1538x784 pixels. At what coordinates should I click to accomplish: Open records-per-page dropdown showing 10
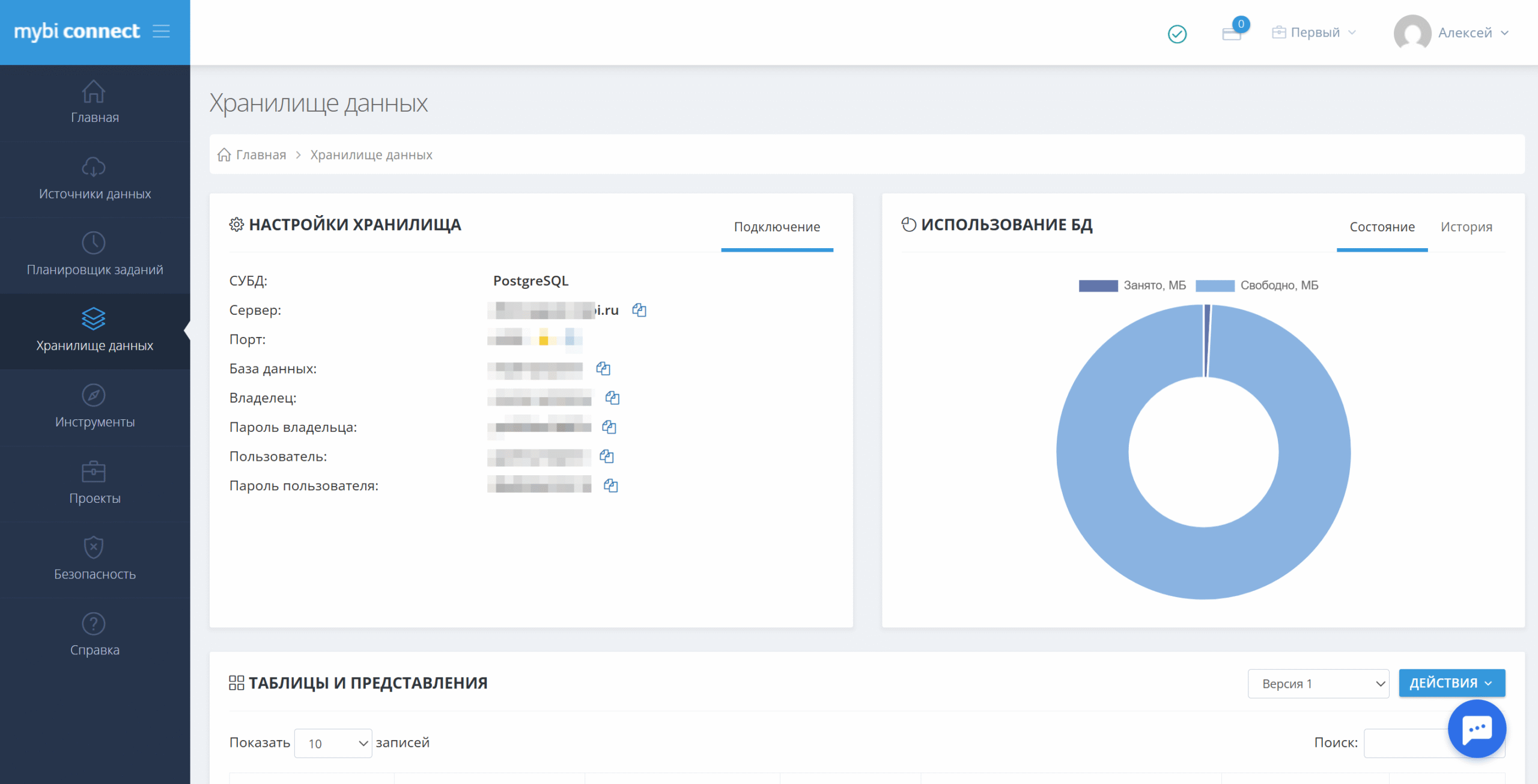point(333,743)
